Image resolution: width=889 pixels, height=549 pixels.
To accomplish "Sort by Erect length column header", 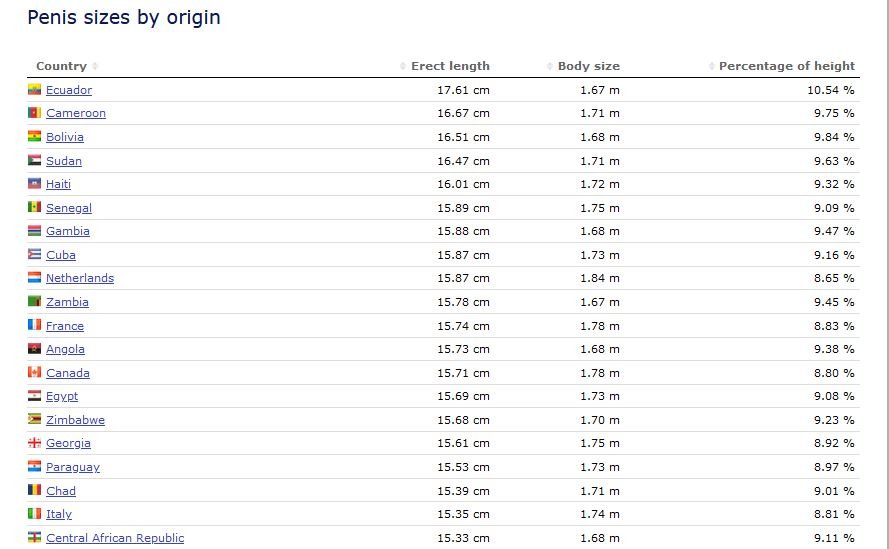I will (x=450, y=66).
